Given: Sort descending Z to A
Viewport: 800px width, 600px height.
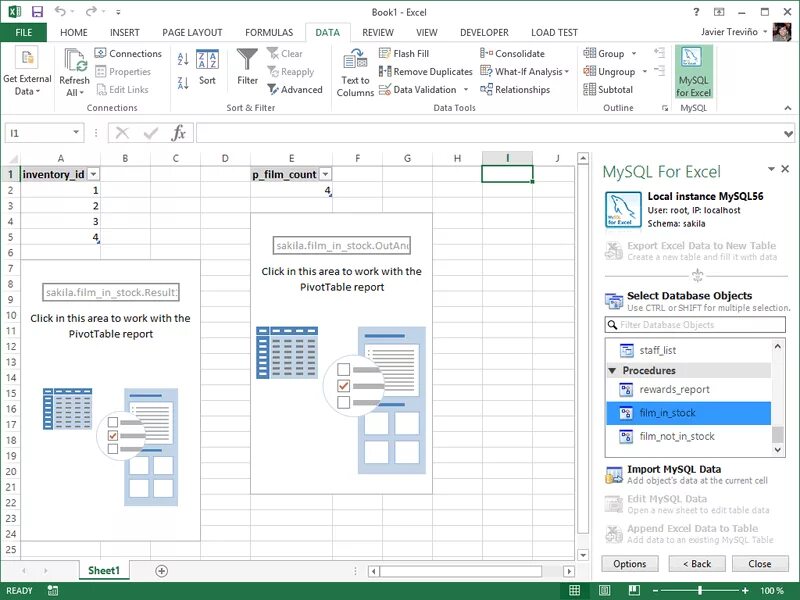Looking at the screenshot, I should click(183, 83).
